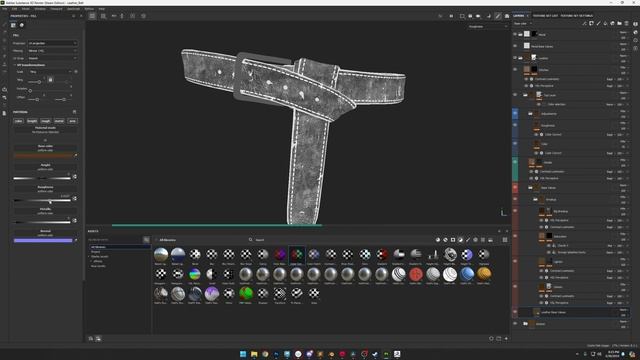
Task: Select the red fabric material thumbnail in Assets
Action: [x=416, y=274]
